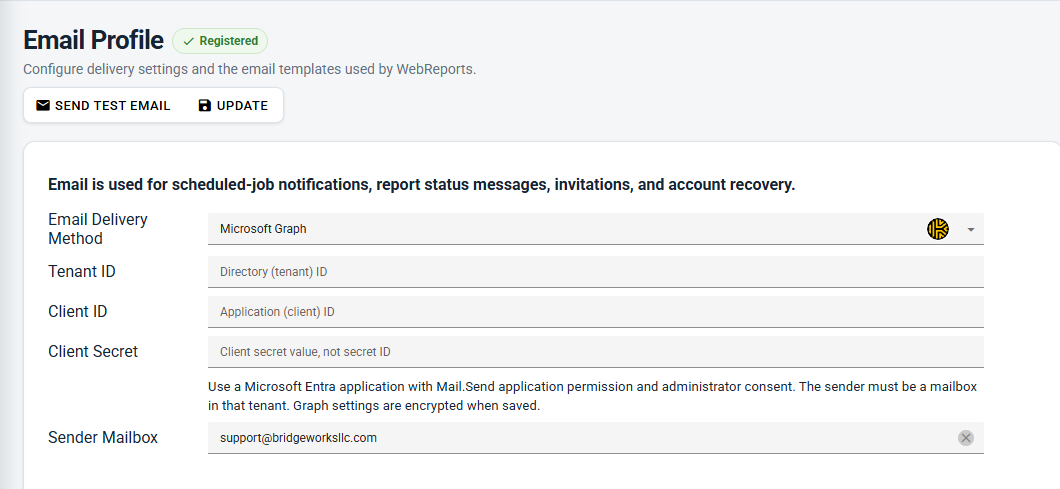Click the Update button

click(x=233, y=106)
